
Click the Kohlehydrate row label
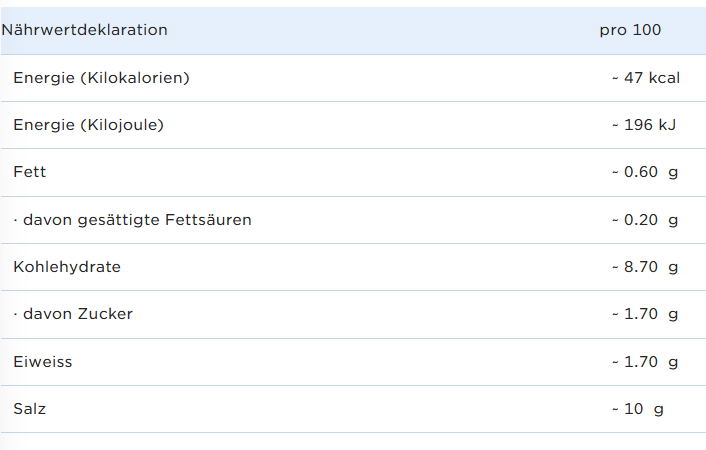[67, 267]
